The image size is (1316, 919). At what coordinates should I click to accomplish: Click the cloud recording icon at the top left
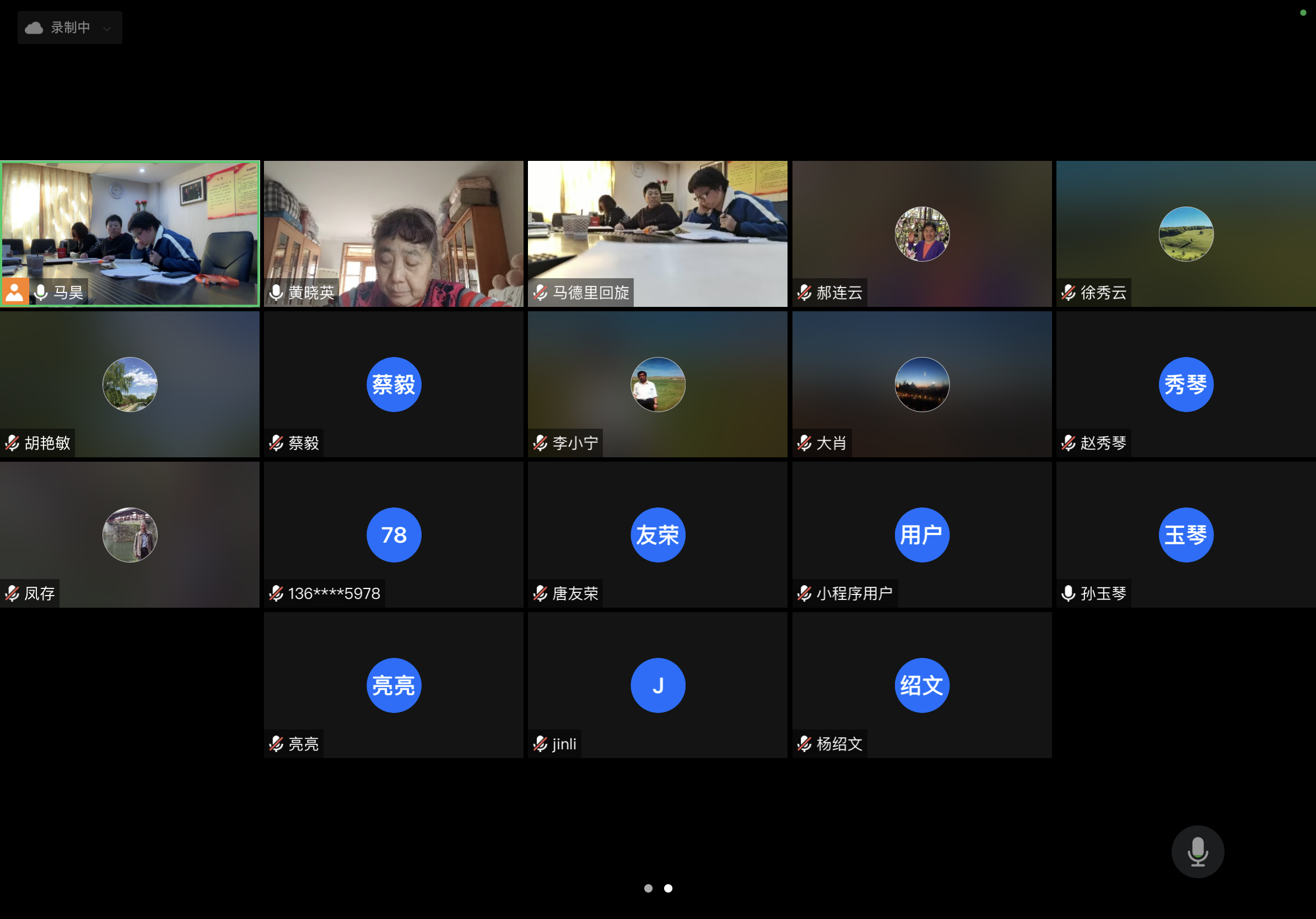point(34,28)
